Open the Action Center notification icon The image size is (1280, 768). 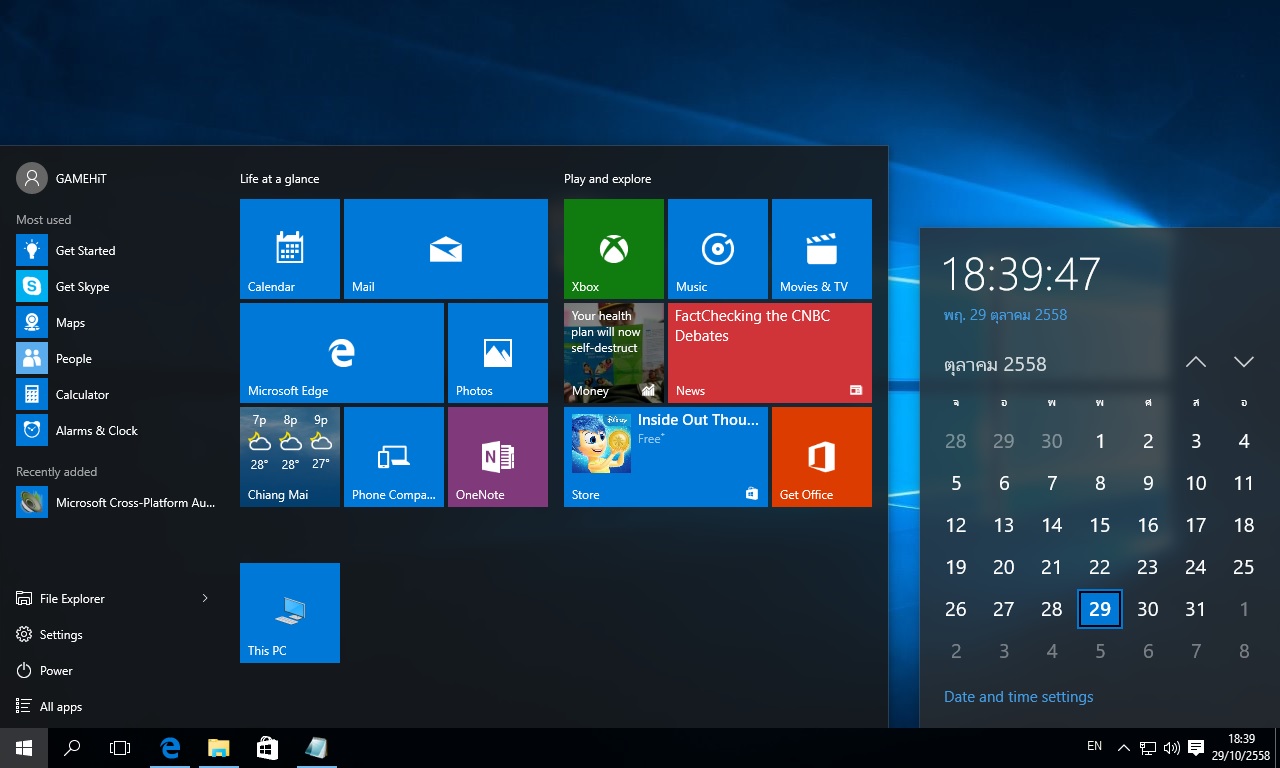click(1196, 747)
